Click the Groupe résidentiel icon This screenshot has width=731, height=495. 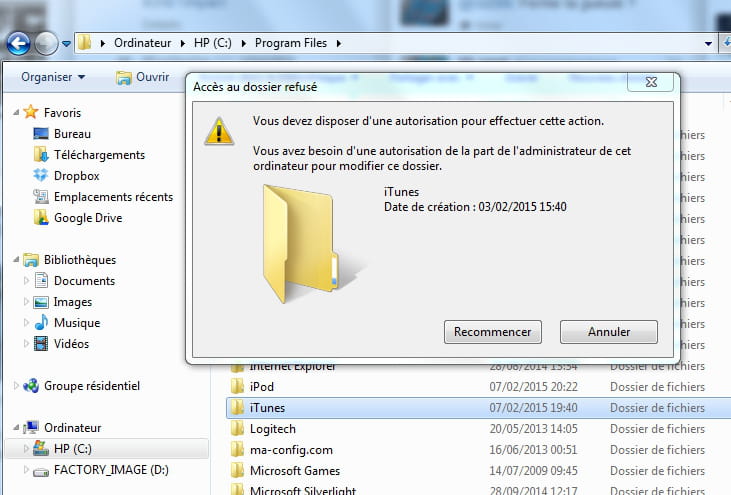pyautogui.click(x=31, y=385)
